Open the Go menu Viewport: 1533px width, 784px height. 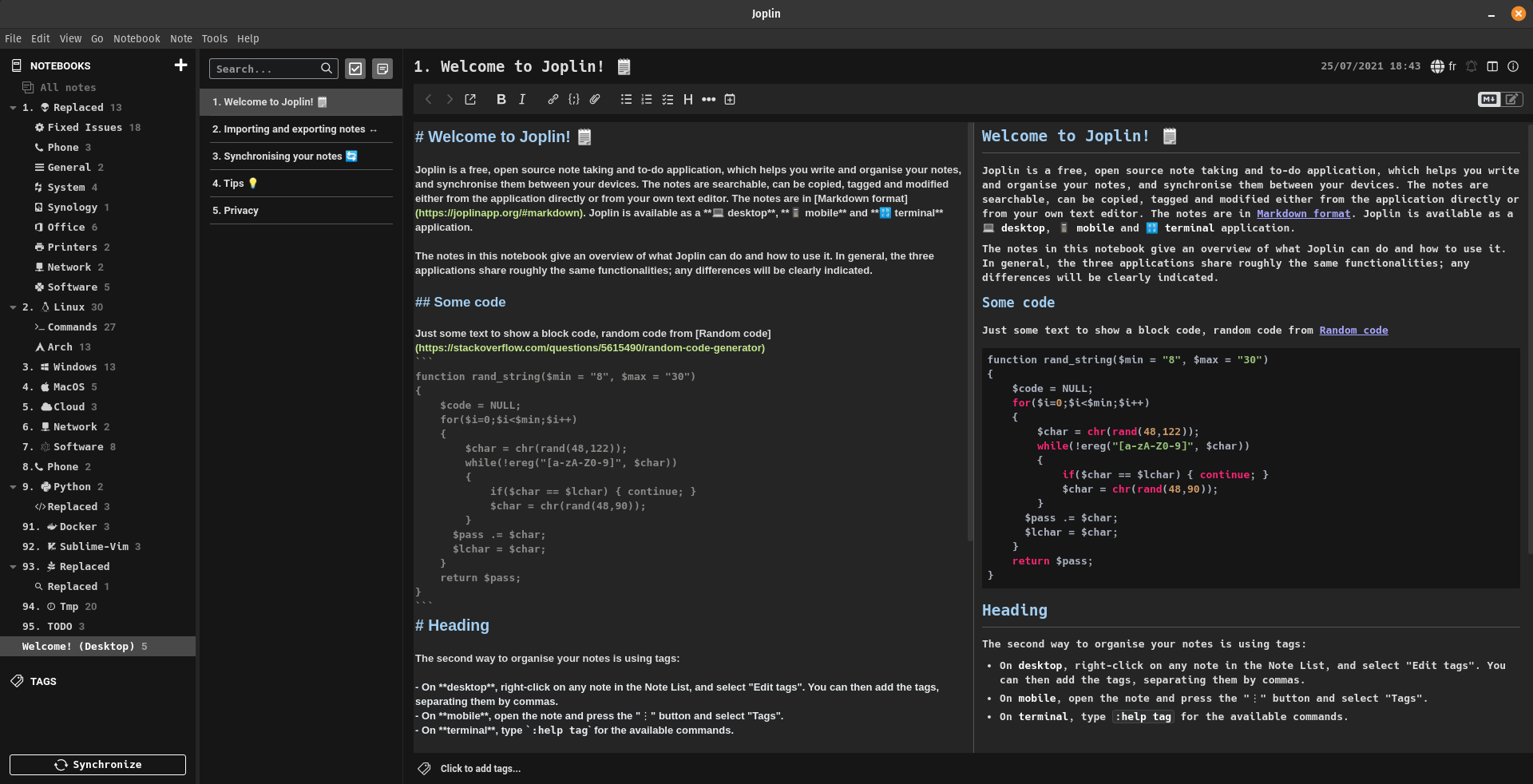tap(97, 38)
